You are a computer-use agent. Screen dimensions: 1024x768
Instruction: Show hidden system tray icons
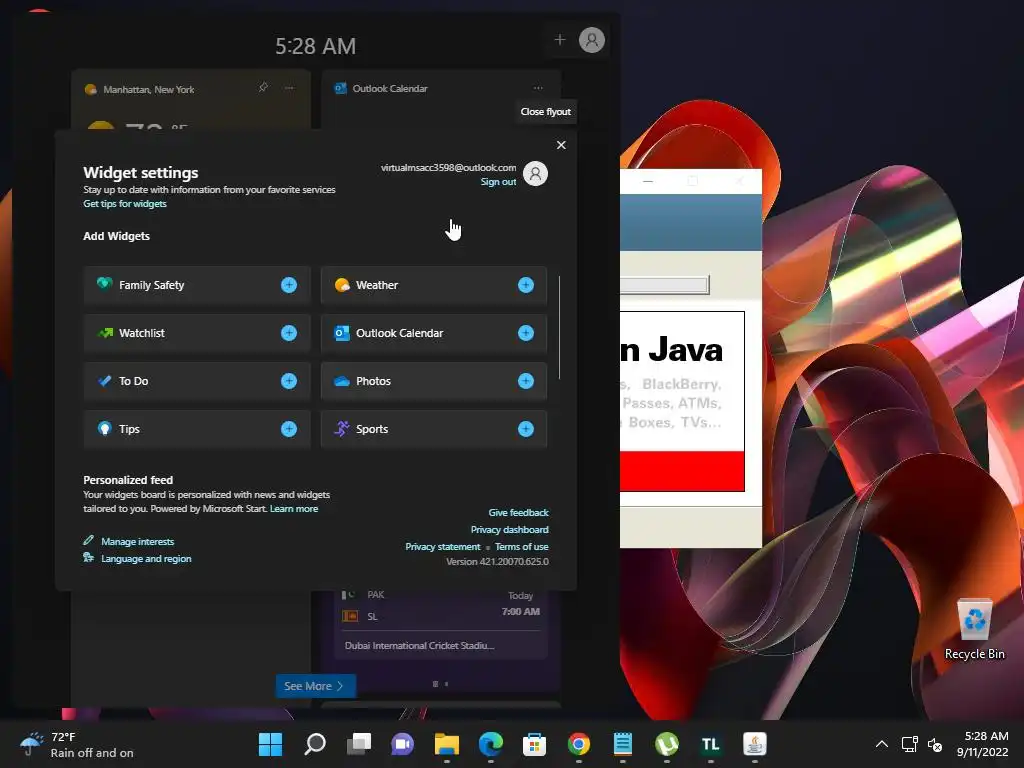click(x=882, y=744)
